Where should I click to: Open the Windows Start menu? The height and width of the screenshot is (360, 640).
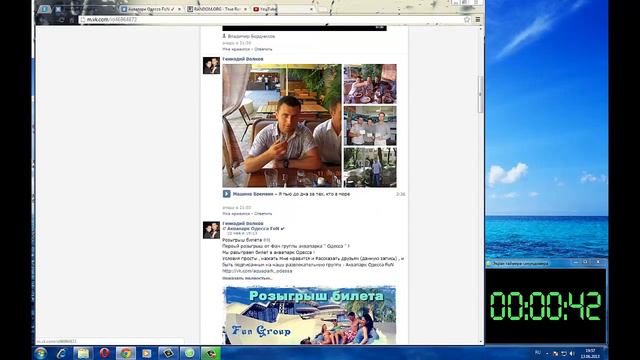click(x=40, y=353)
